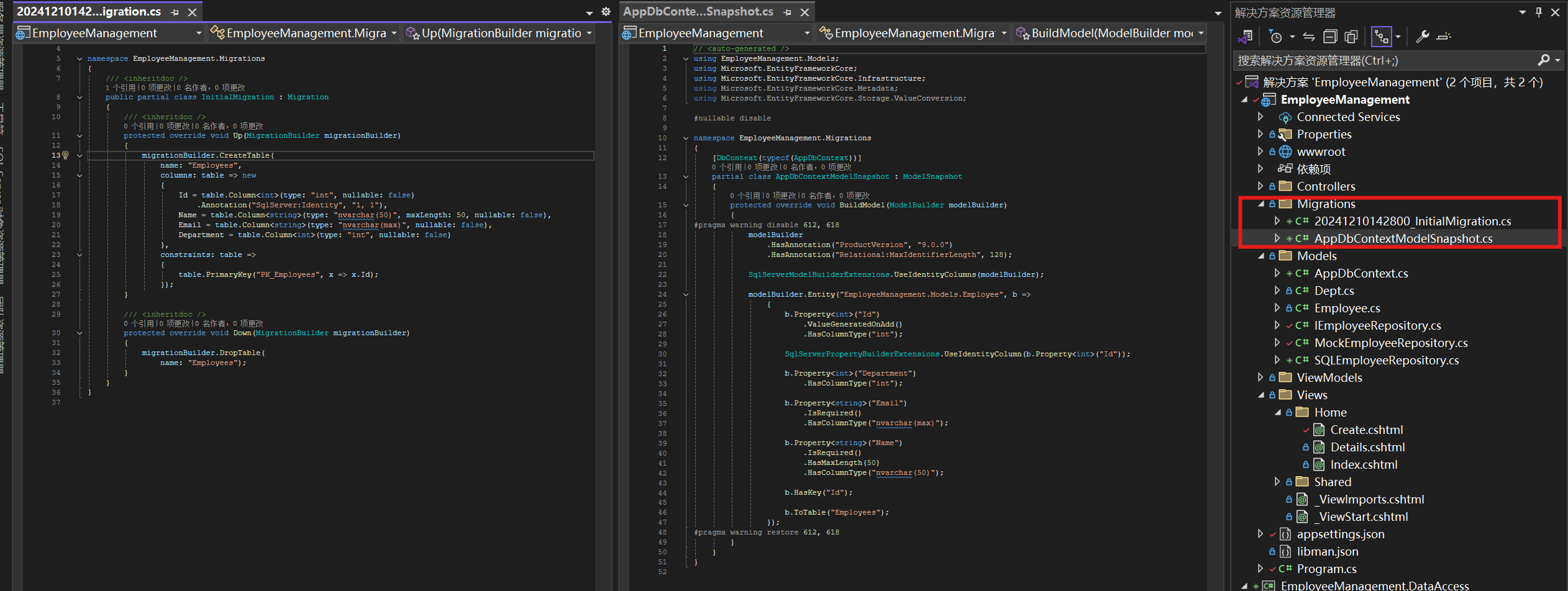Click Switch Views icon in Solution Explorer toolbar

1246,37
